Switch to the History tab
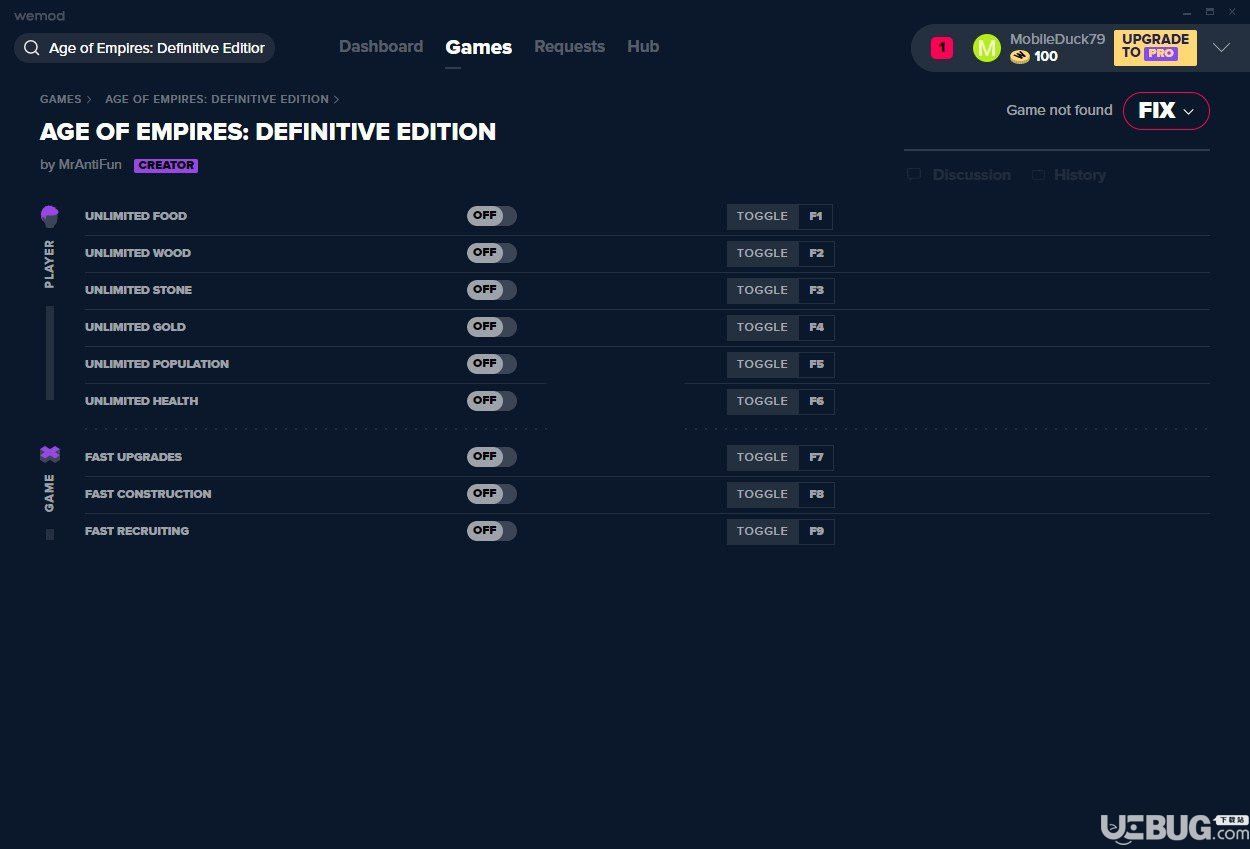The image size is (1250, 849). pos(1079,175)
